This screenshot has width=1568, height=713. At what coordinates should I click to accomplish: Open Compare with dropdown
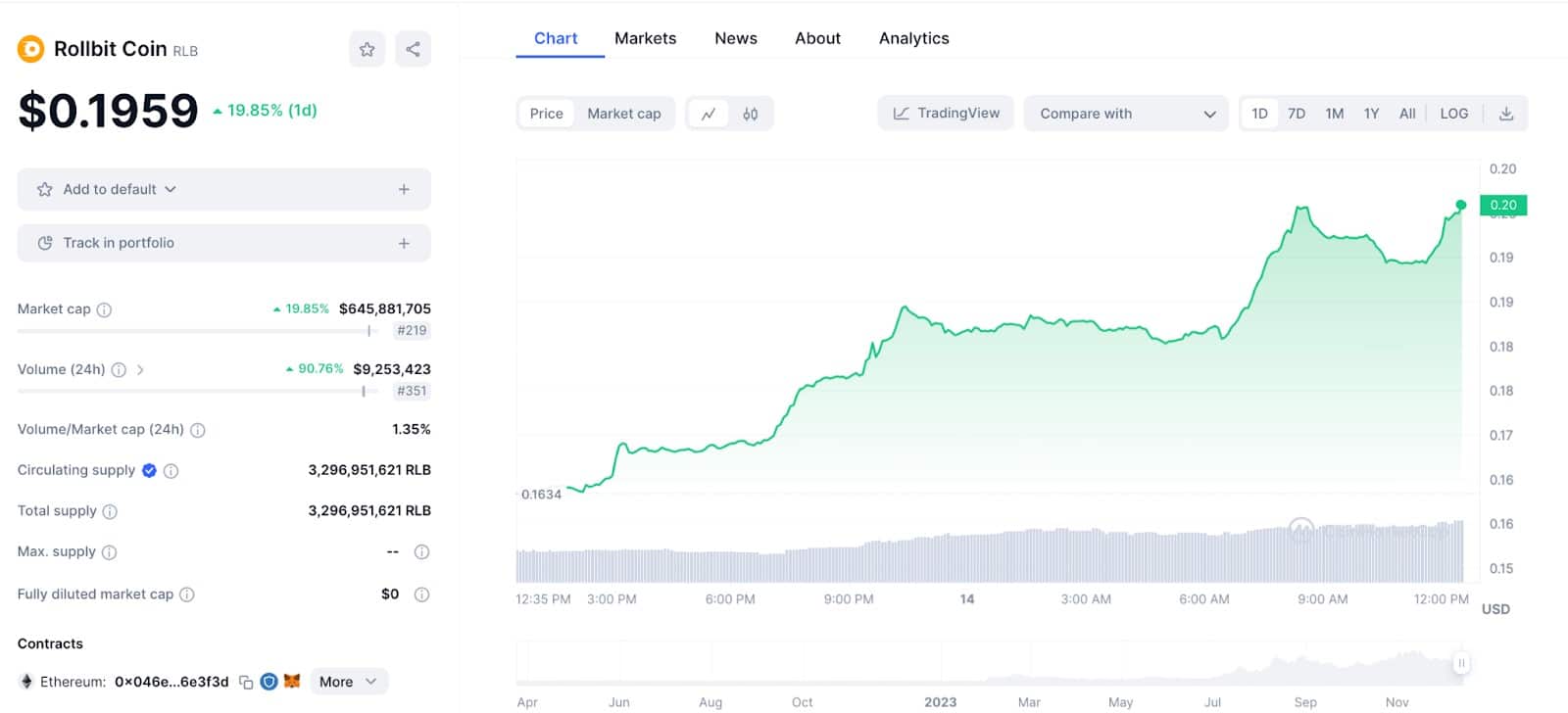1125,114
